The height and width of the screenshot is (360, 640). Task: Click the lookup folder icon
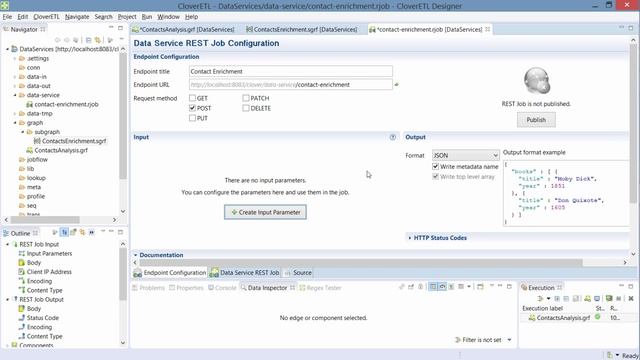[x=22, y=178]
